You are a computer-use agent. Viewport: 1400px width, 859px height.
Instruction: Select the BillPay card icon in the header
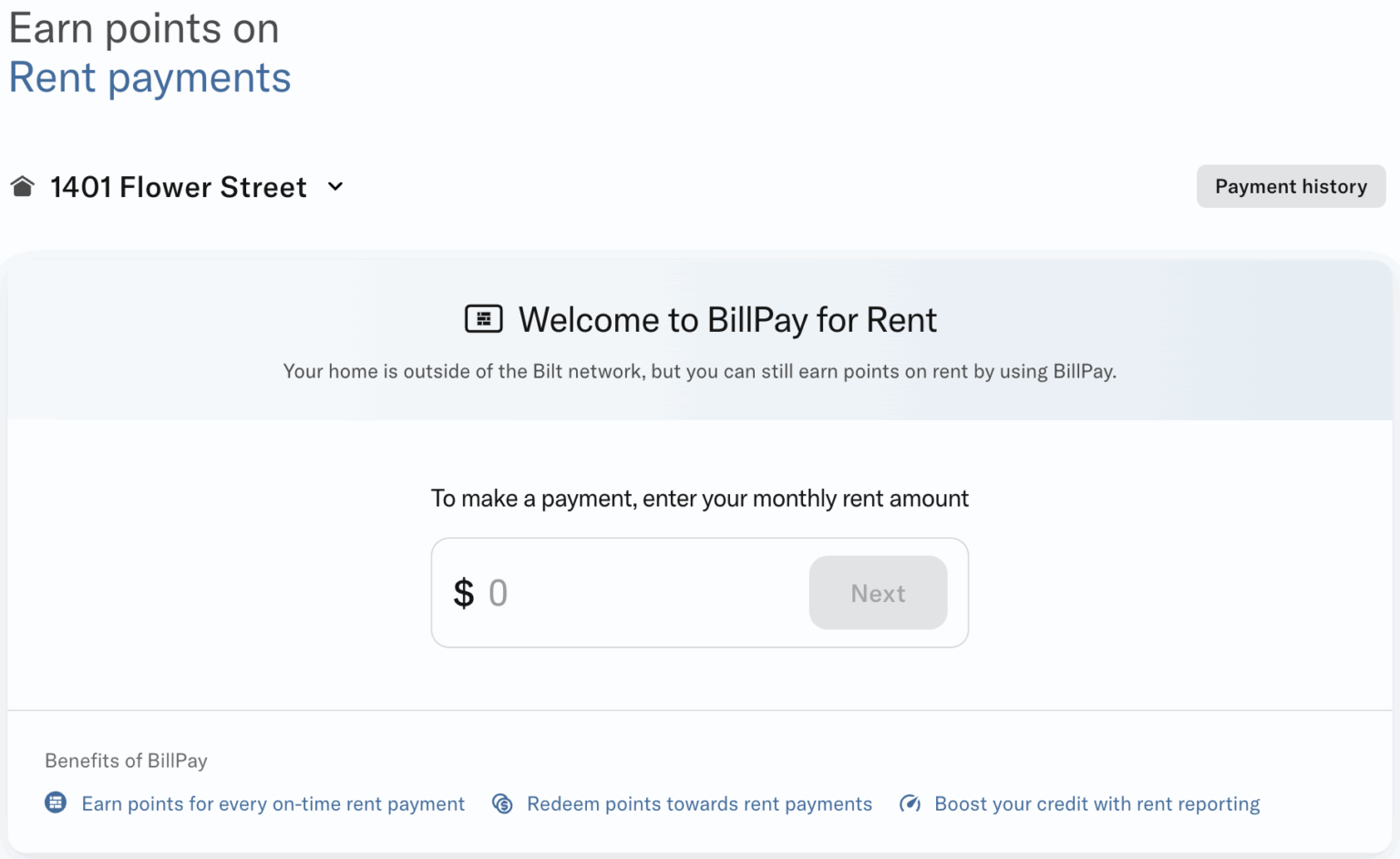(x=484, y=318)
